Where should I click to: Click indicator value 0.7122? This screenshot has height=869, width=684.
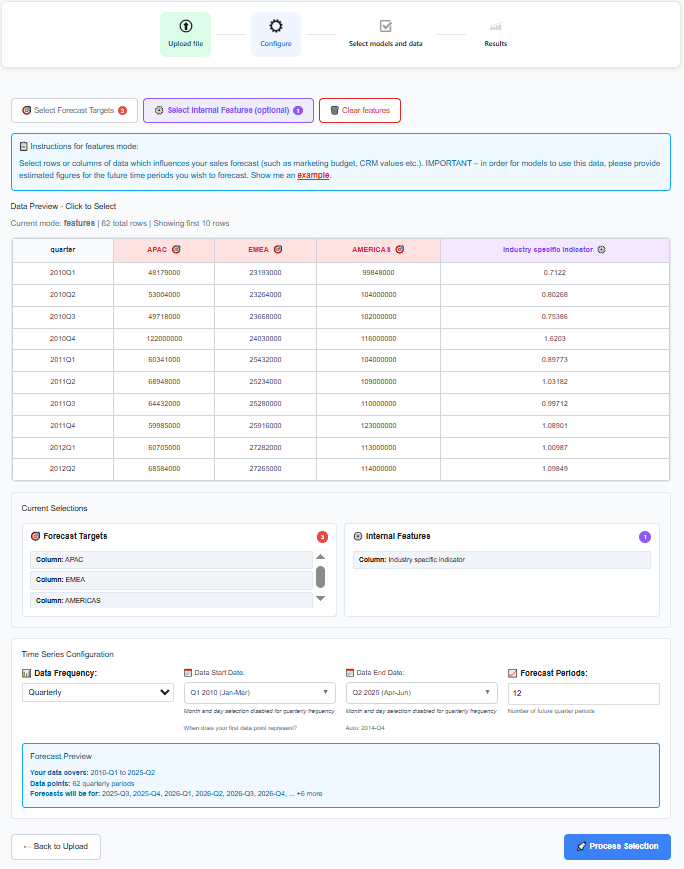coord(555,273)
